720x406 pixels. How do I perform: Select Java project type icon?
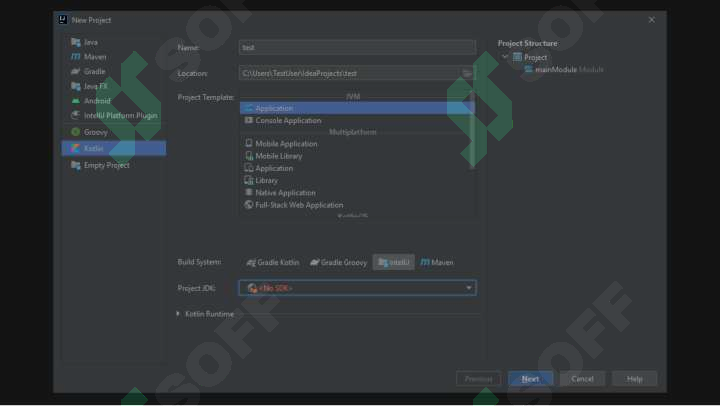pos(76,42)
